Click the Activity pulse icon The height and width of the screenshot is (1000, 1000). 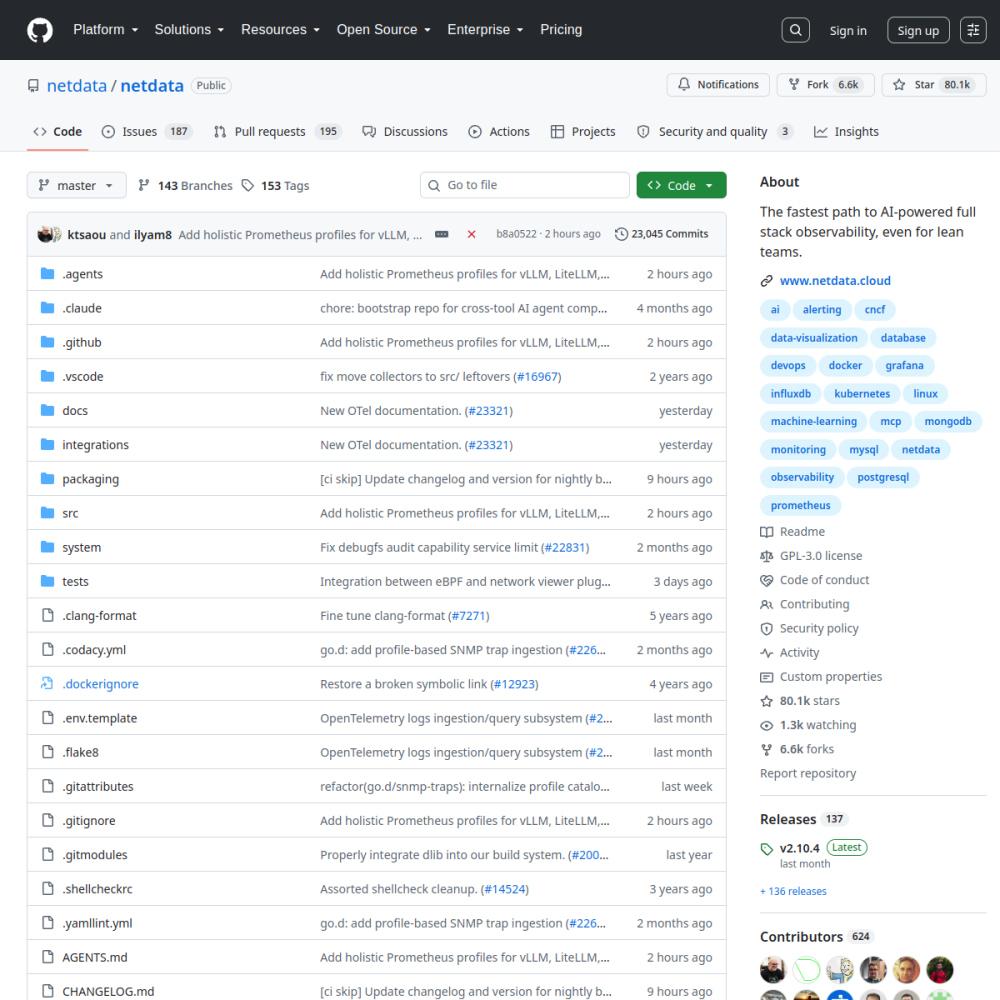click(767, 653)
